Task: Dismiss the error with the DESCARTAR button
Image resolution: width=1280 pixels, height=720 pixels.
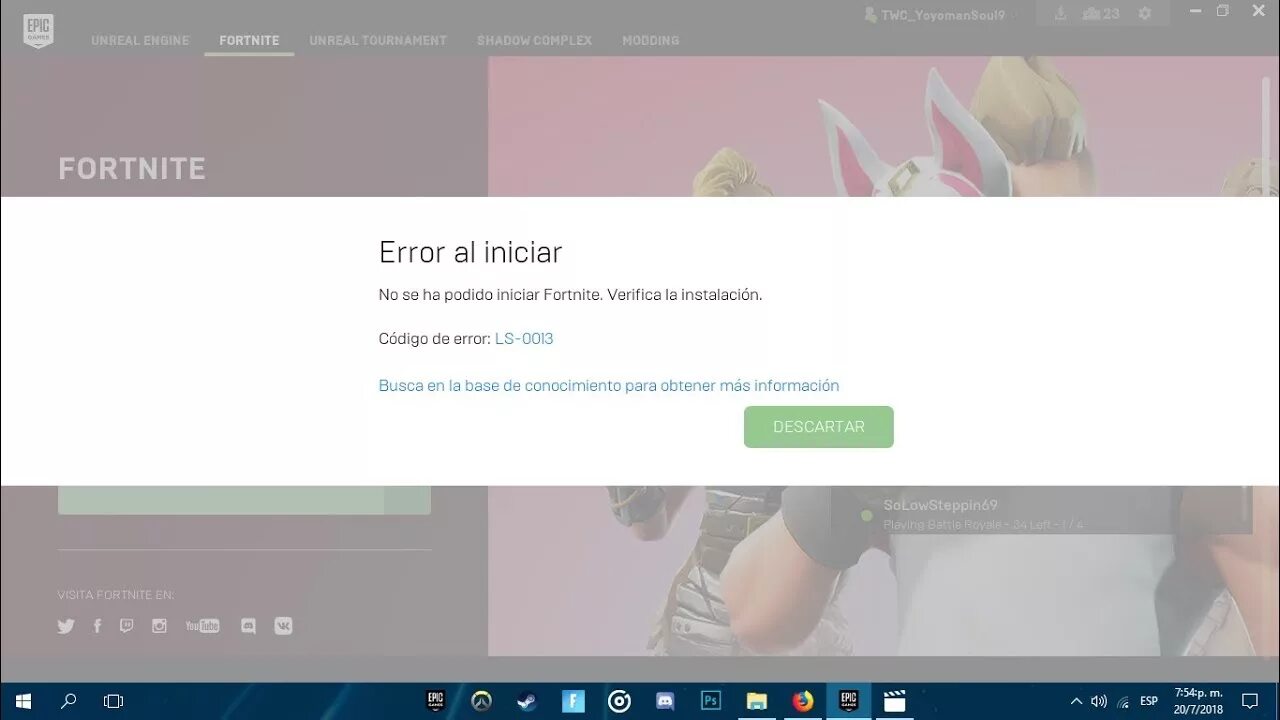Action: pos(818,427)
